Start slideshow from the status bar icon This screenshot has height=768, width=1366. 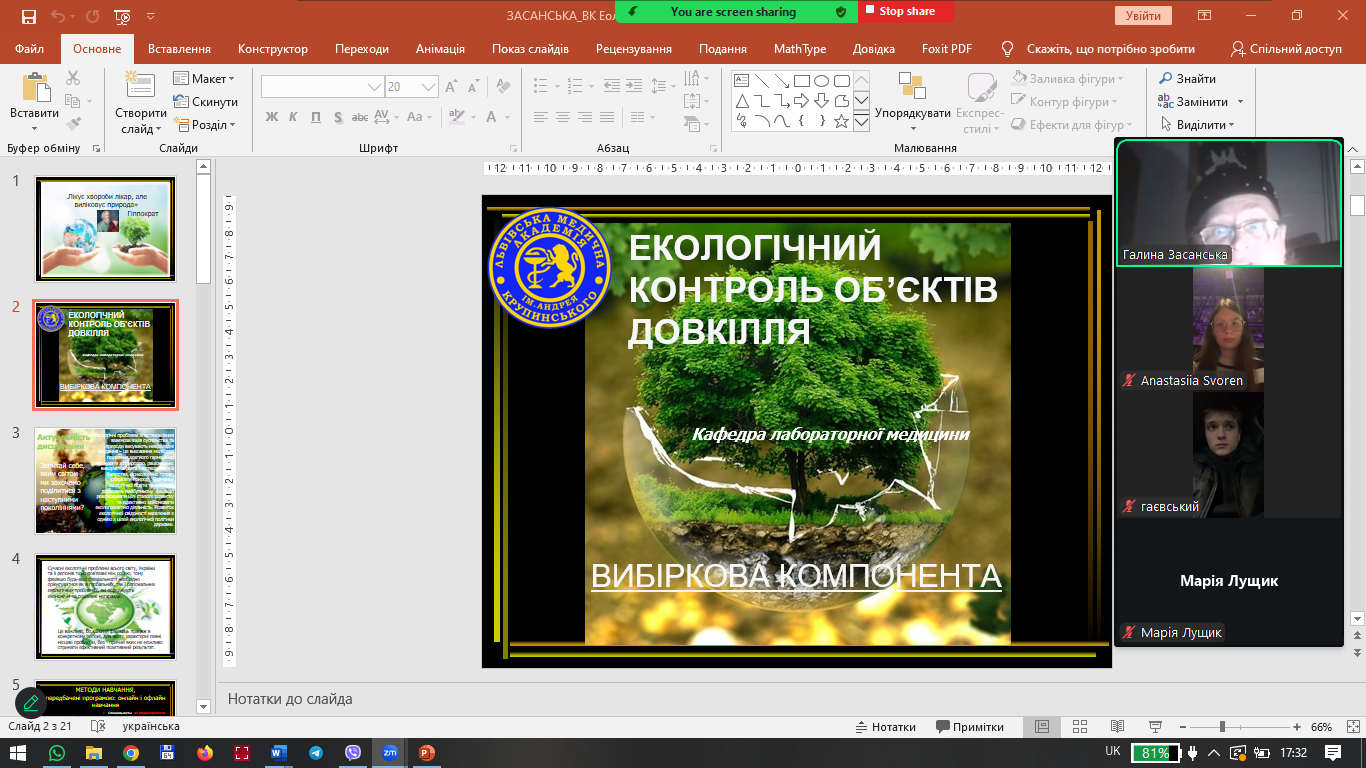coord(1155,727)
